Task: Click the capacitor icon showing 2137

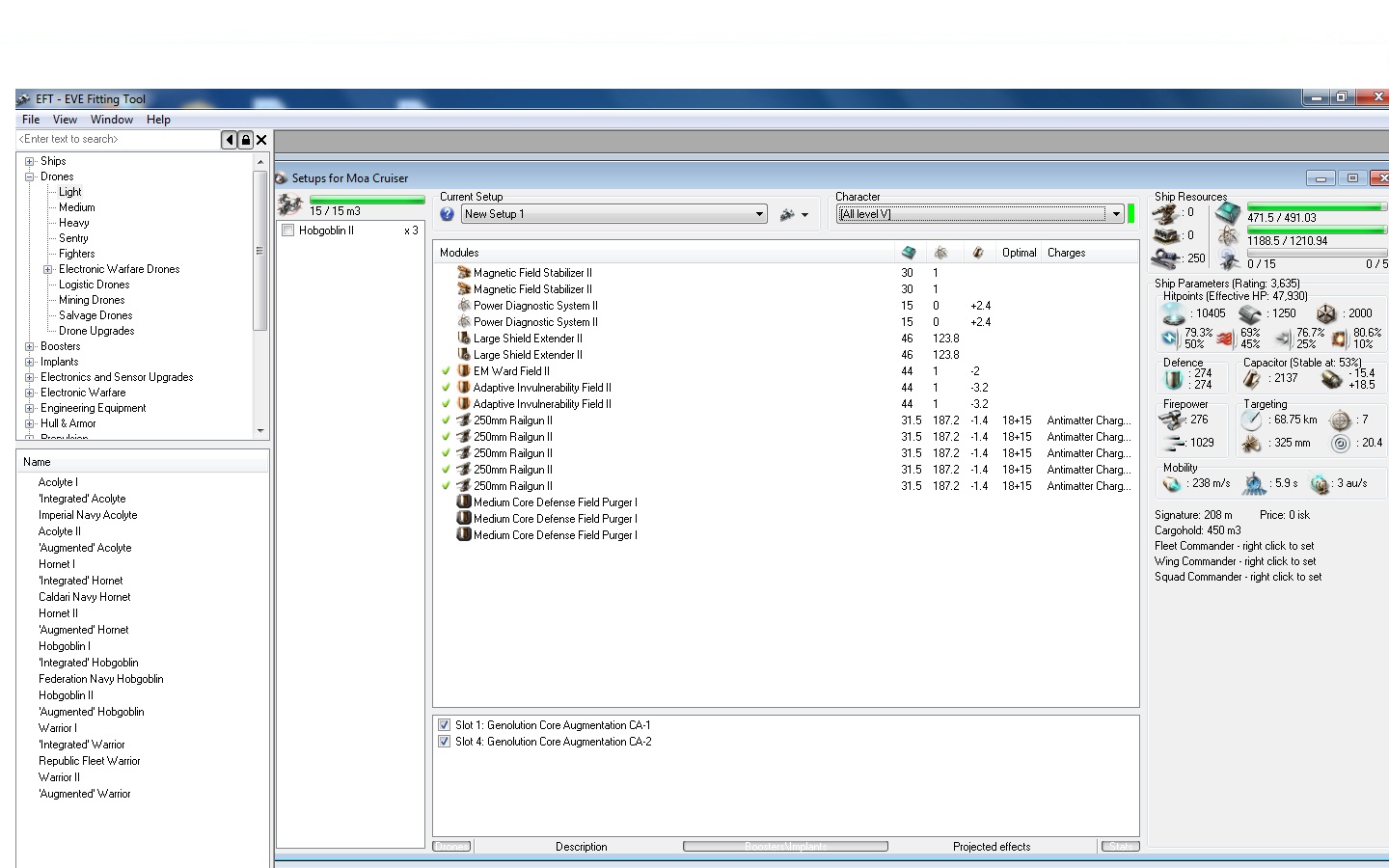Action: point(1252,379)
